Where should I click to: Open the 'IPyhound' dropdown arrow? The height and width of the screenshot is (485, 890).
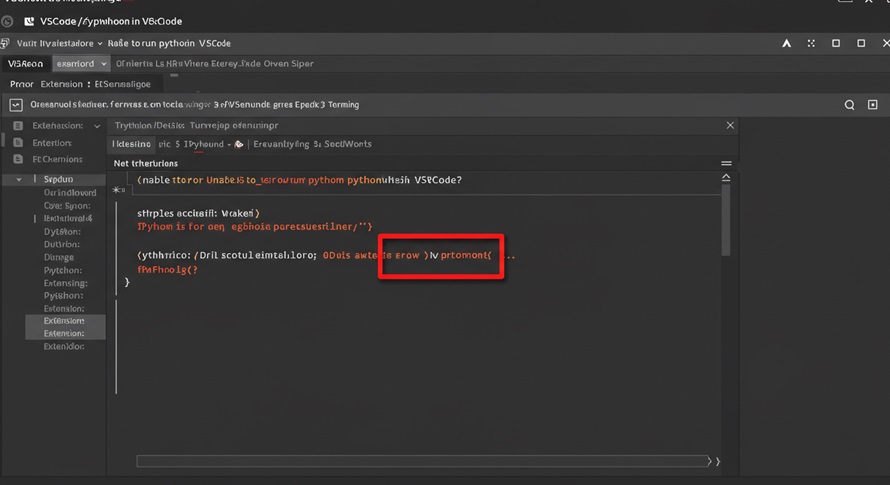(229, 145)
